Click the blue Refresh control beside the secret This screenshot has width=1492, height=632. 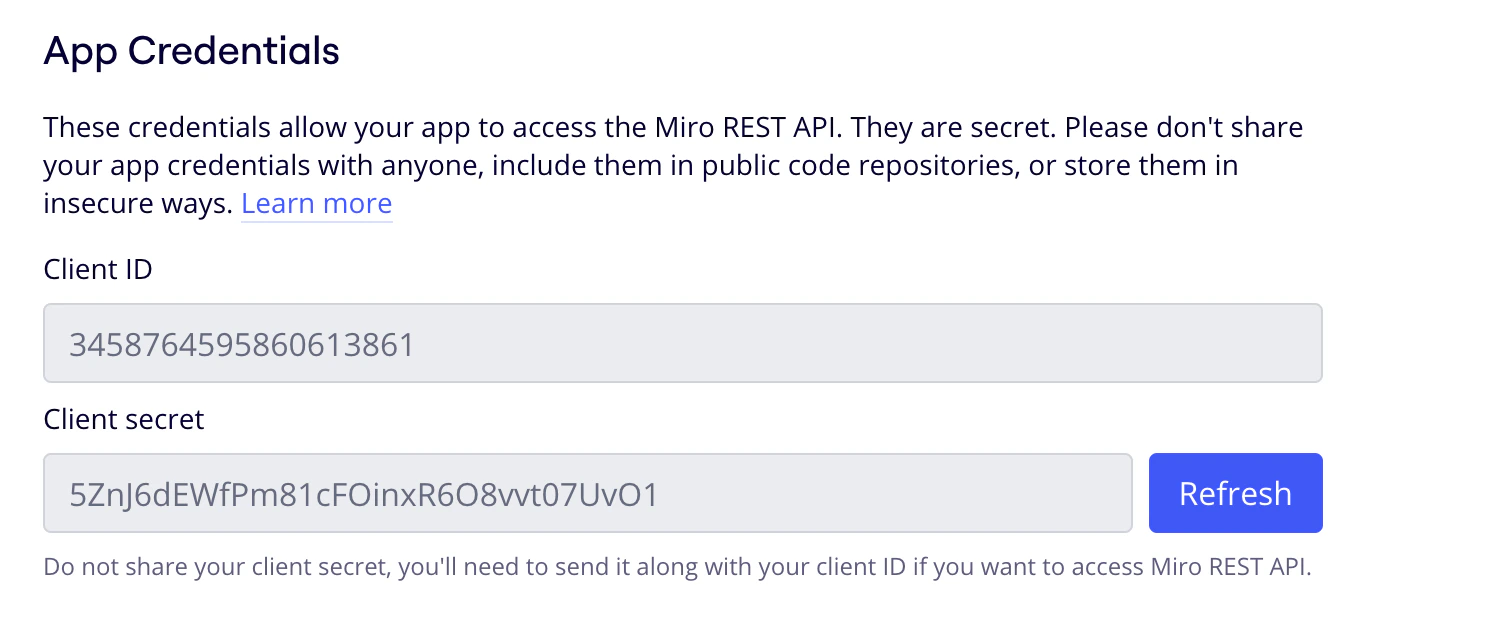coord(1236,492)
